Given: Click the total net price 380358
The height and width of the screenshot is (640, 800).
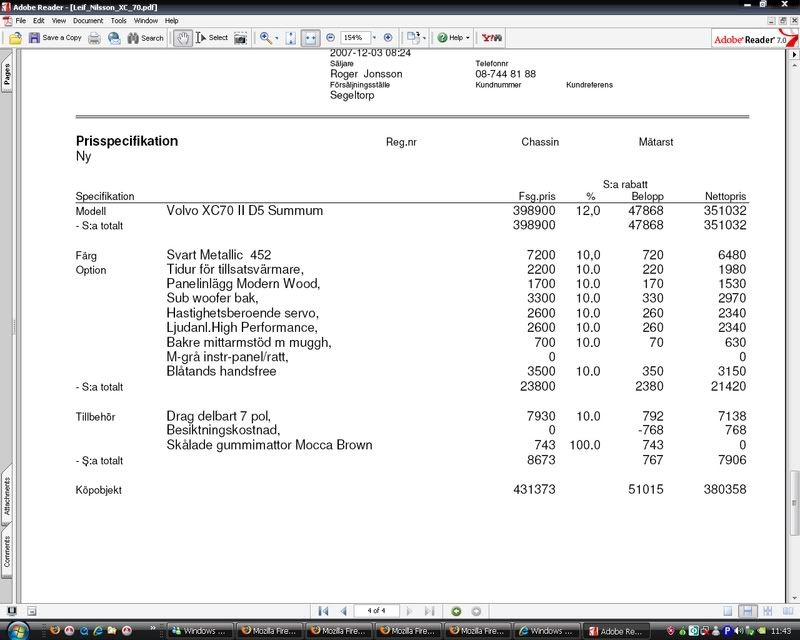Looking at the screenshot, I should pyautogui.click(x=725, y=489).
